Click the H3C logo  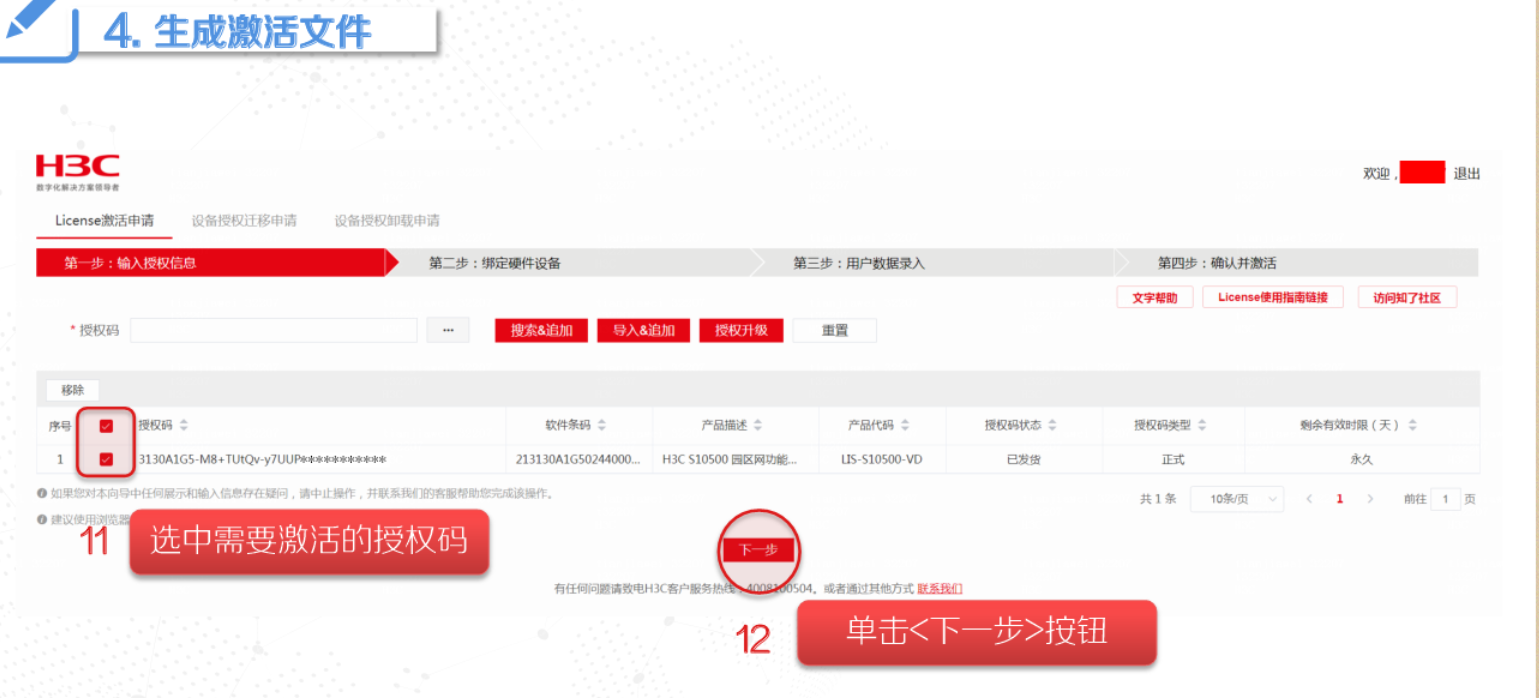tap(78, 172)
